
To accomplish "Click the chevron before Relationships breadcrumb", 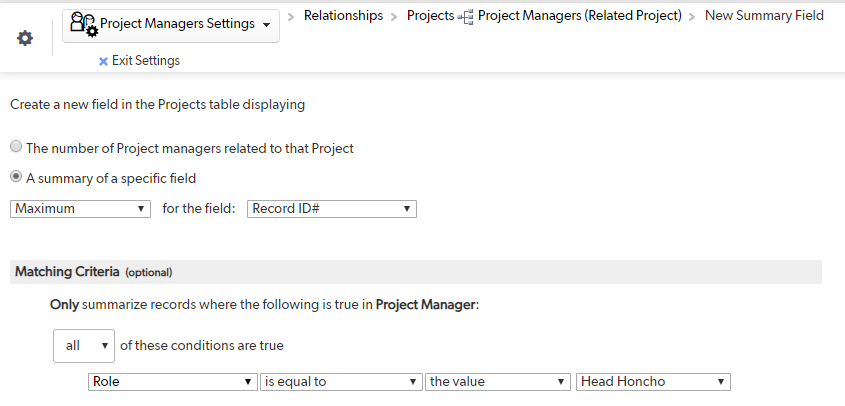I will pos(291,17).
